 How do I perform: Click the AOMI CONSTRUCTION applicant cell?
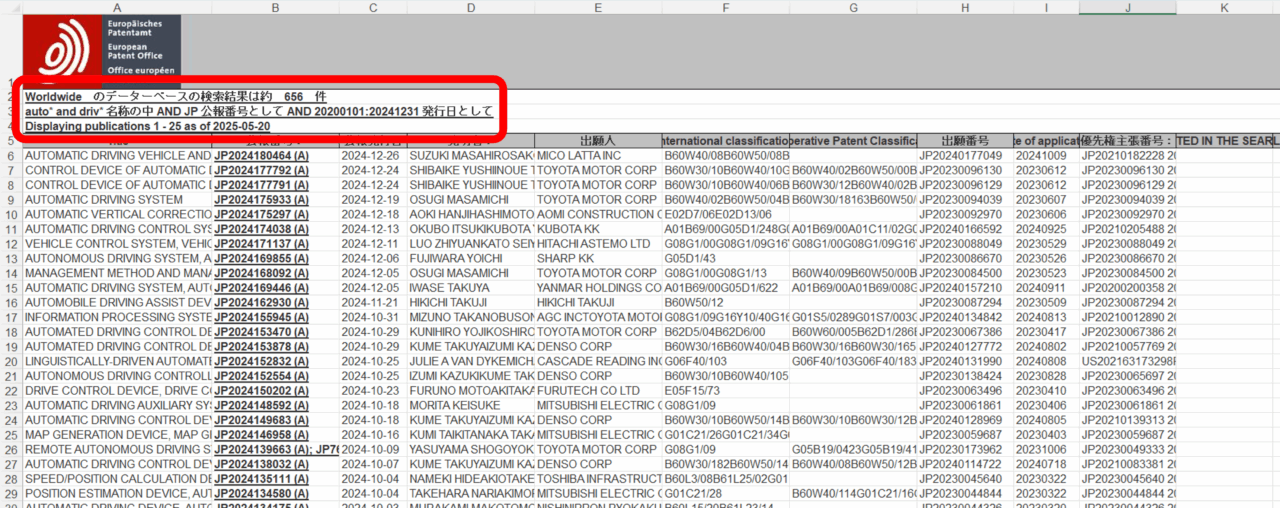(x=598, y=214)
